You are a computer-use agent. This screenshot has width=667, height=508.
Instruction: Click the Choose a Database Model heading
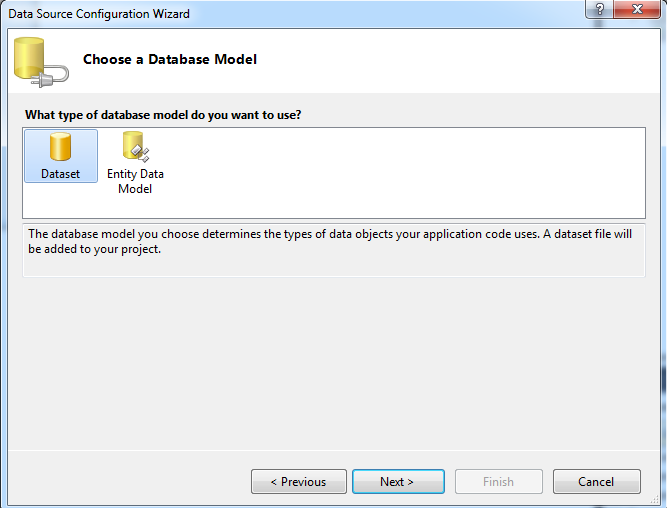click(170, 59)
